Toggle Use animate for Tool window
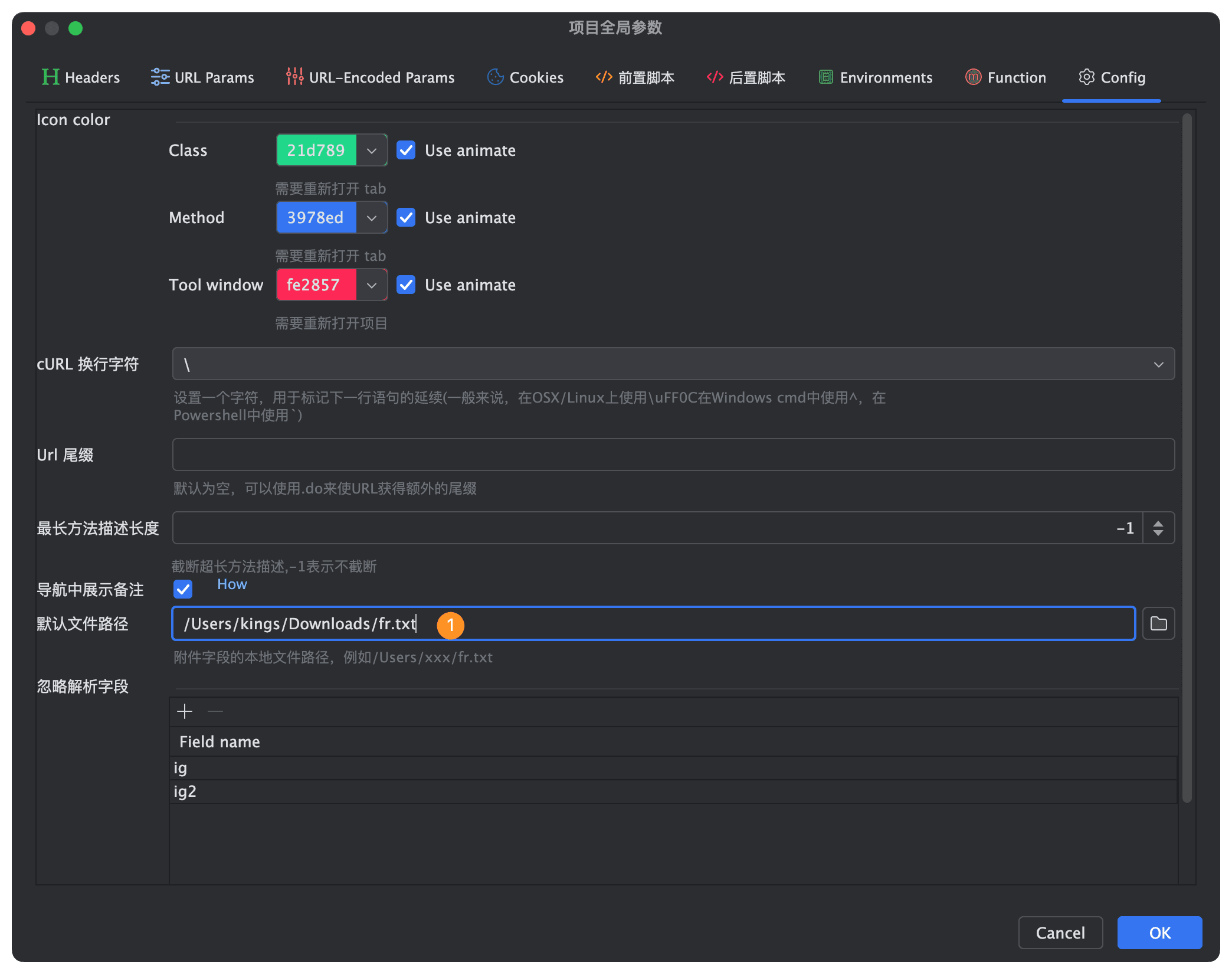 tap(406, 285)
